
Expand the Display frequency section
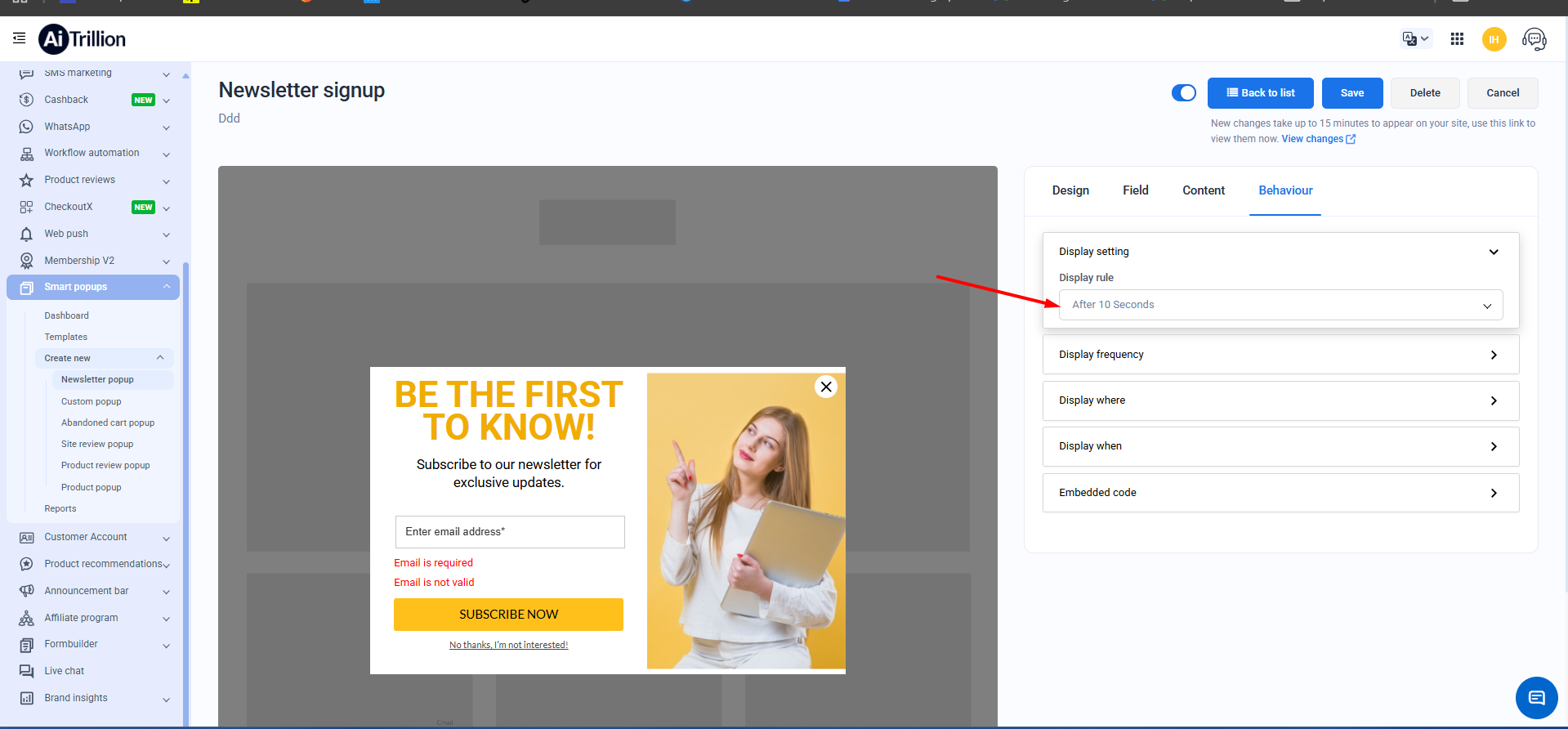tap(1280, 355)
